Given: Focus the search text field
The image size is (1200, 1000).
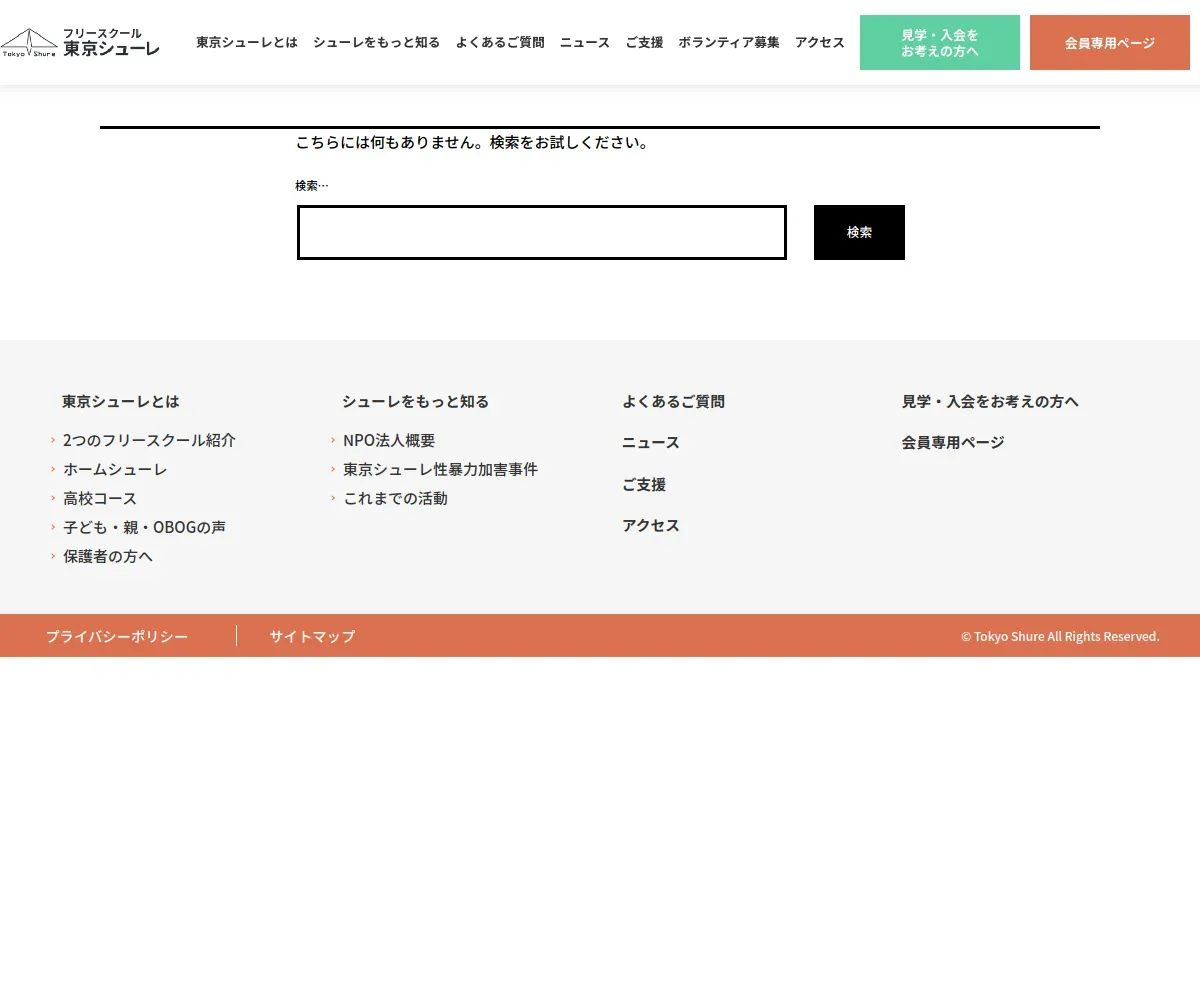Looking at the screenshot, I should [x=542, y=232].
